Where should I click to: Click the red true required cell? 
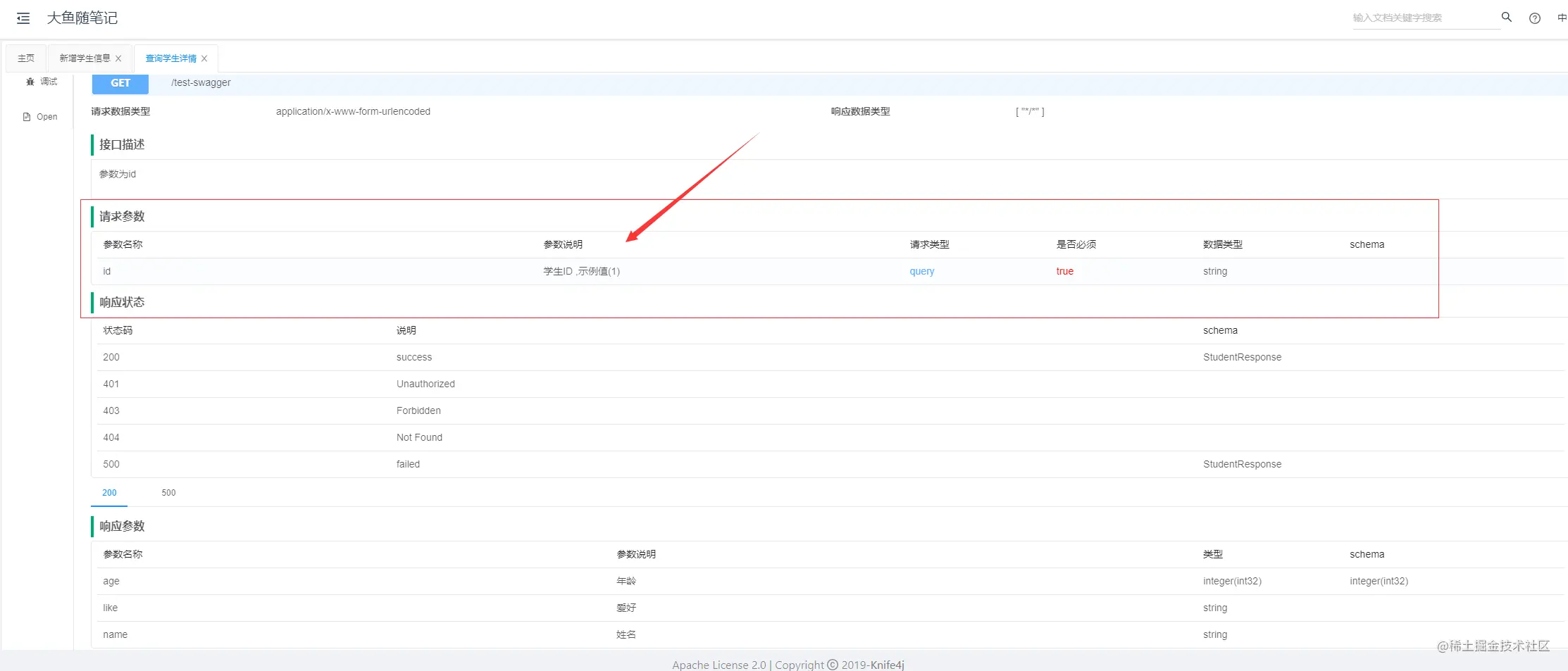1064,271
